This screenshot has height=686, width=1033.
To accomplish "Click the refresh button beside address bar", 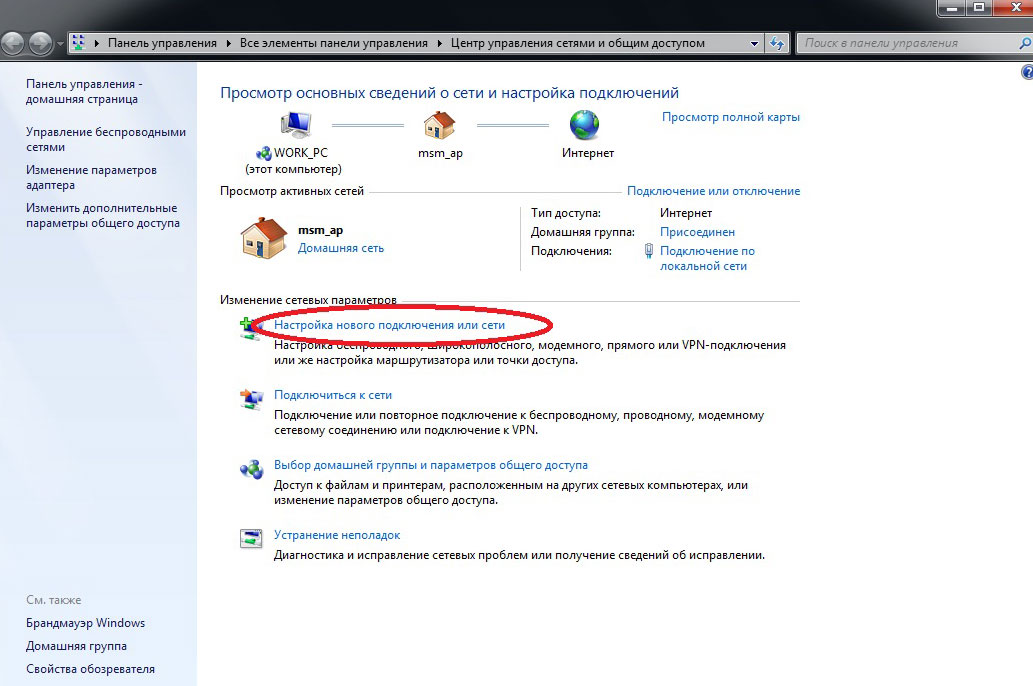I will pyautogui.click(x=777, y=43).
